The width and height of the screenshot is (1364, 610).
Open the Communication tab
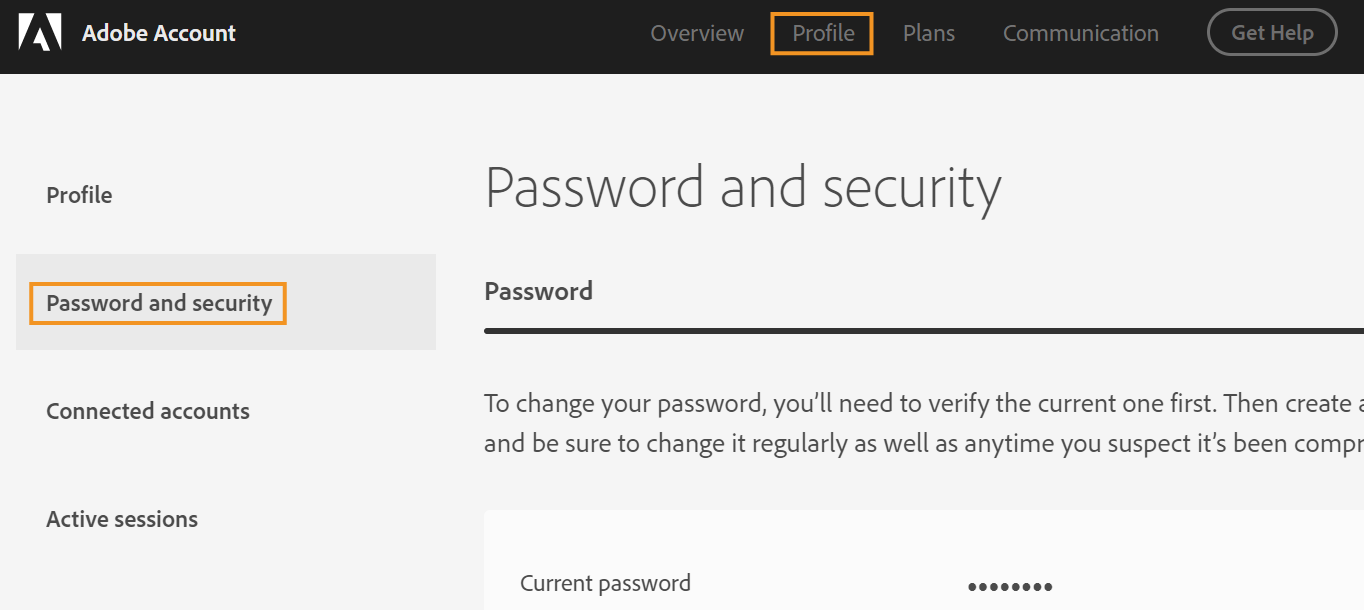(x=1080, y=33)
